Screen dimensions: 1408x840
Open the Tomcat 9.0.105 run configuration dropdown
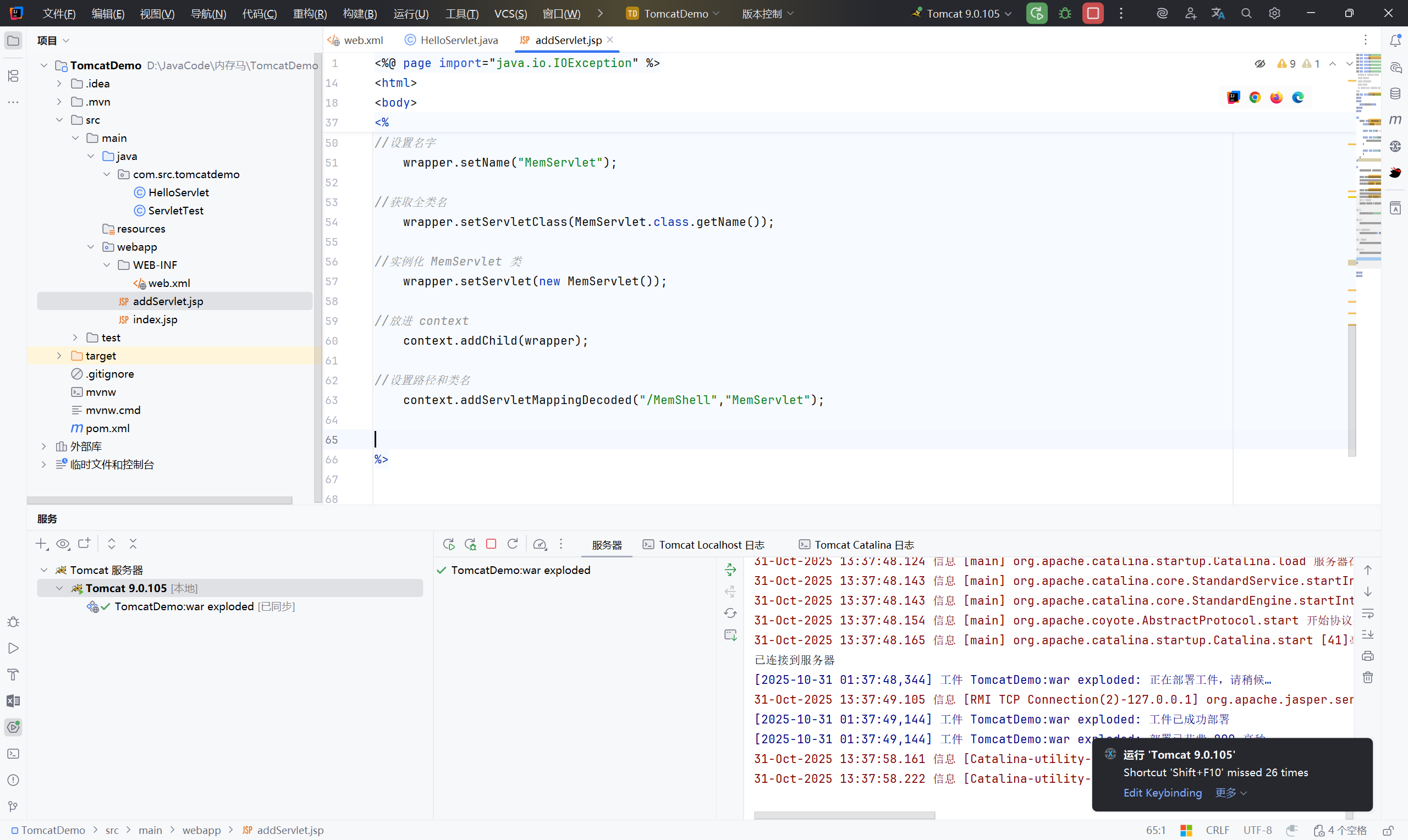click(963, 14)
